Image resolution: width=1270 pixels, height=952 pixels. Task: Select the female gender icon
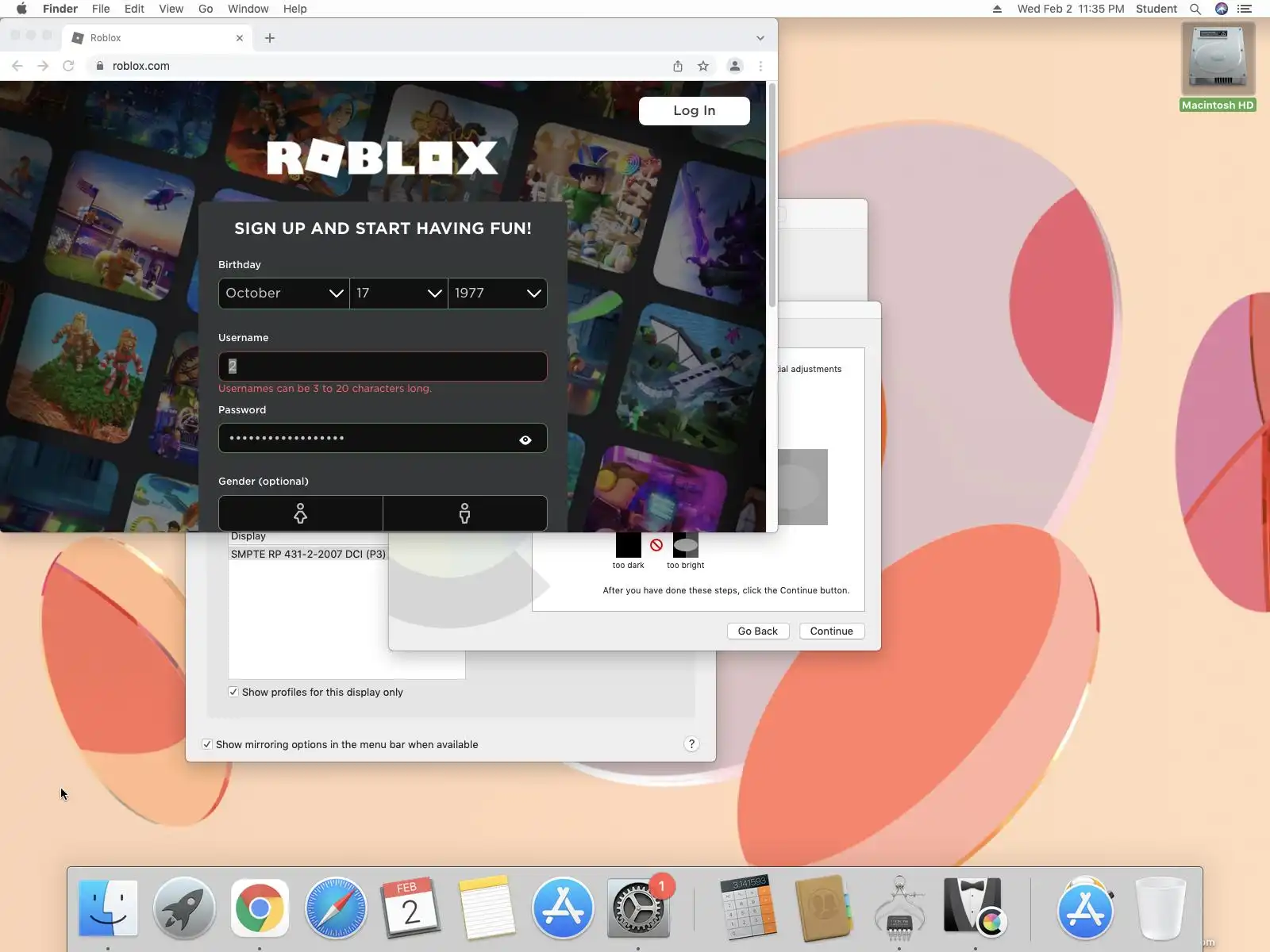click(x=300, y=513)
